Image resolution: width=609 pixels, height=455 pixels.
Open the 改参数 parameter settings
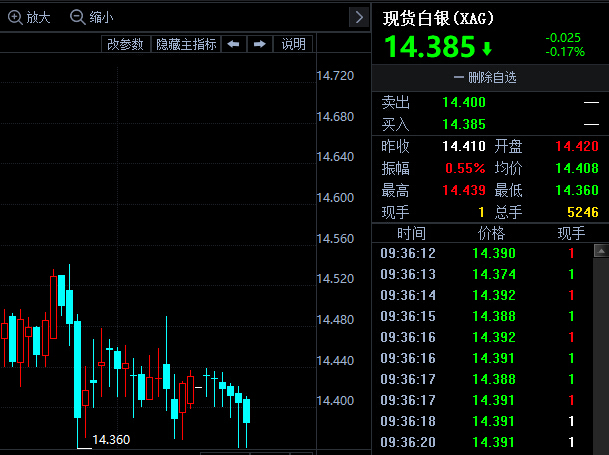click(x=125, y=44)
